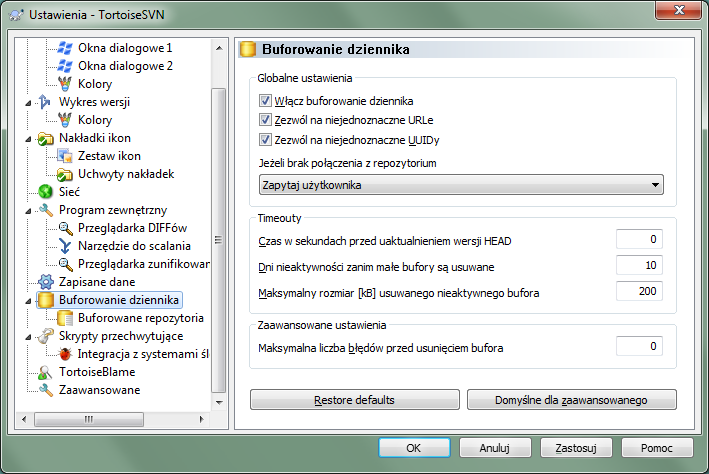The width and height of the screenshot is (709, 474).
Task: Select Buforowane repozytoria in tree
Action: coord(141,318)
